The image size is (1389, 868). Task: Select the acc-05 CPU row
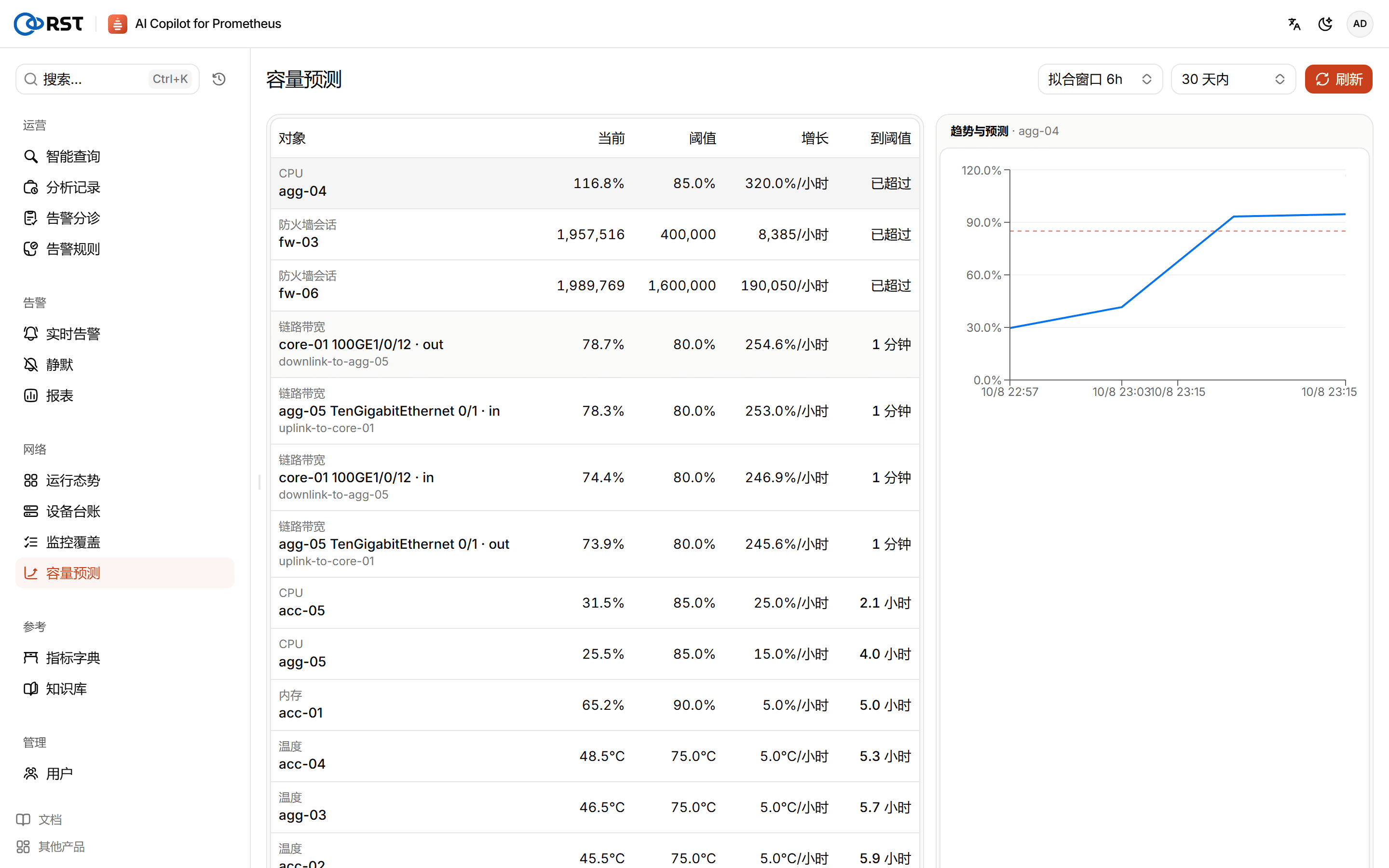coord(595,603)
